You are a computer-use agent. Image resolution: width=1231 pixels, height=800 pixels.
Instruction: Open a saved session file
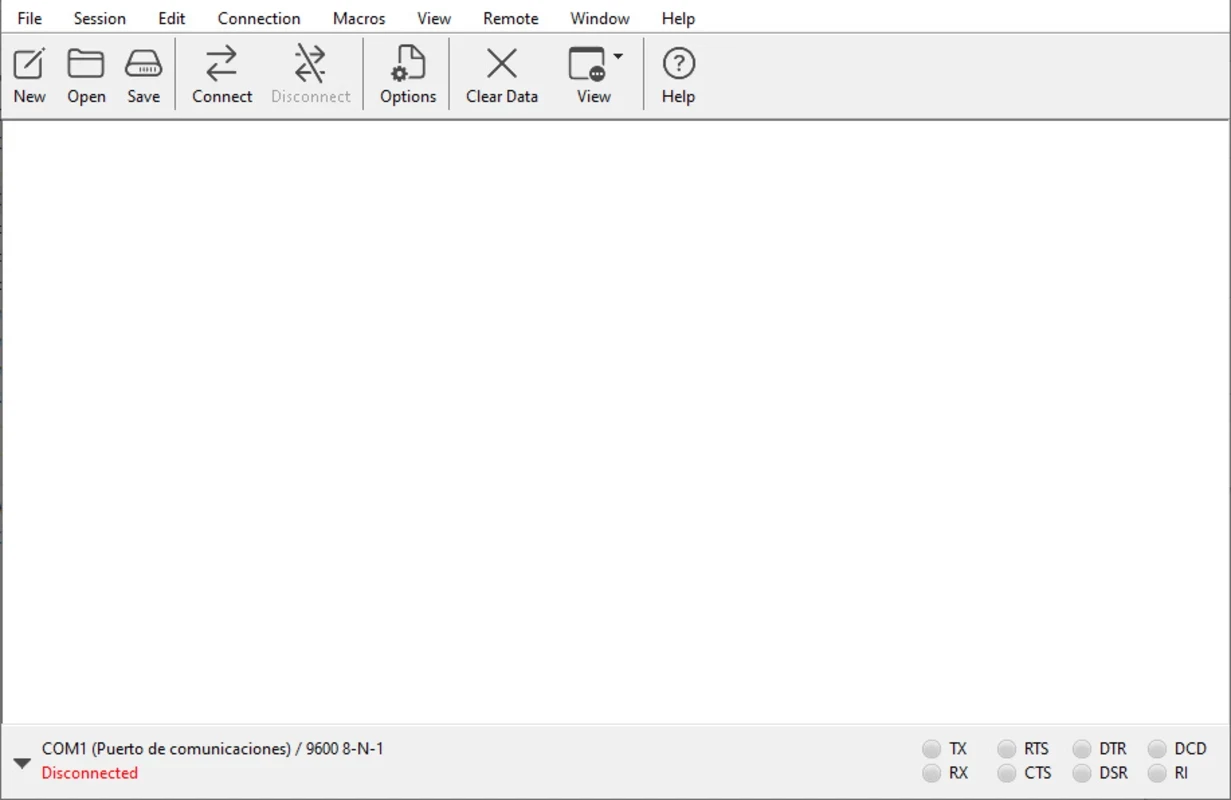click(86, 75)
